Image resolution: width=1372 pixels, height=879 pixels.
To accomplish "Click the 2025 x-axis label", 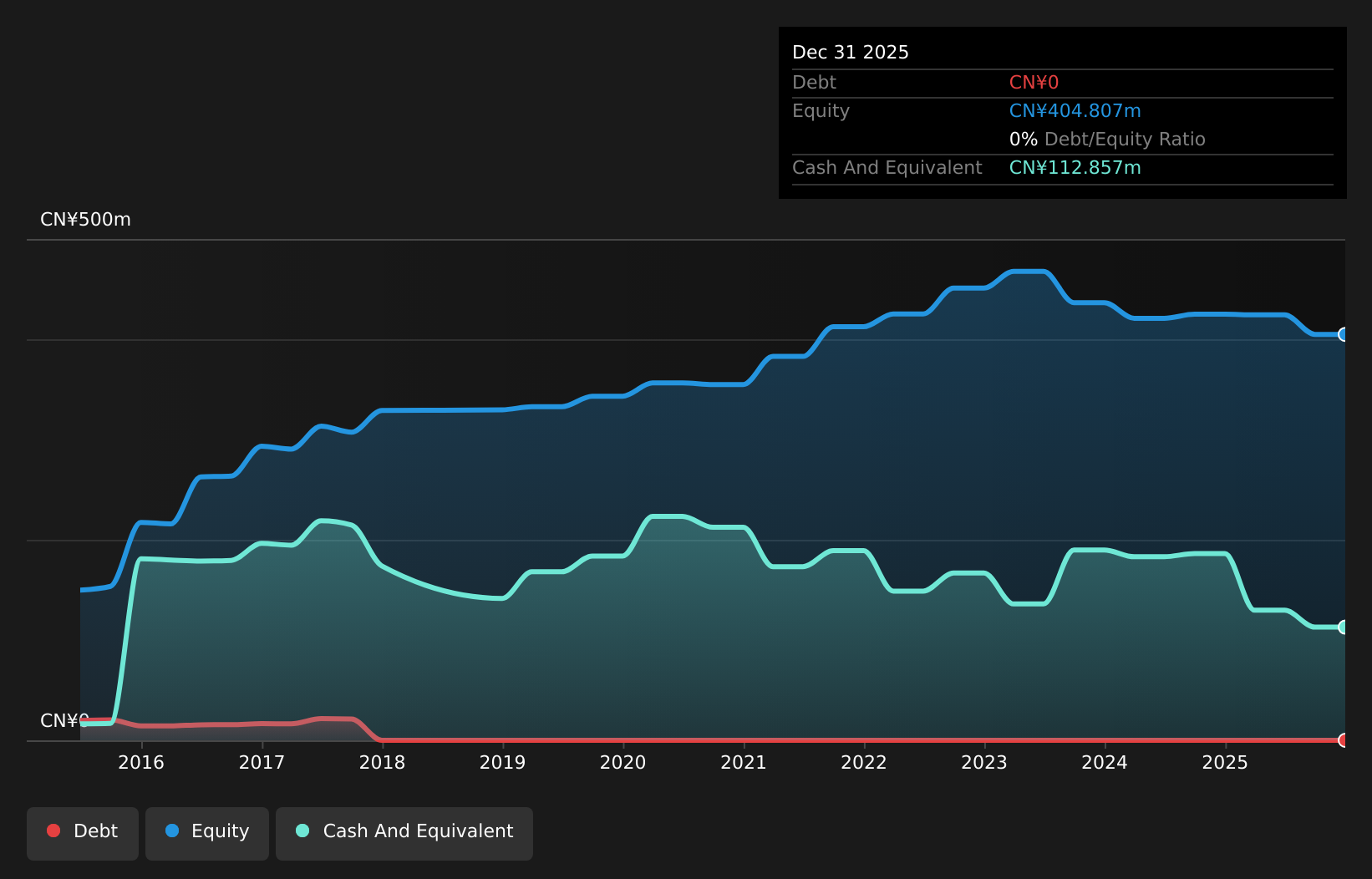I will click(1225, 762).
